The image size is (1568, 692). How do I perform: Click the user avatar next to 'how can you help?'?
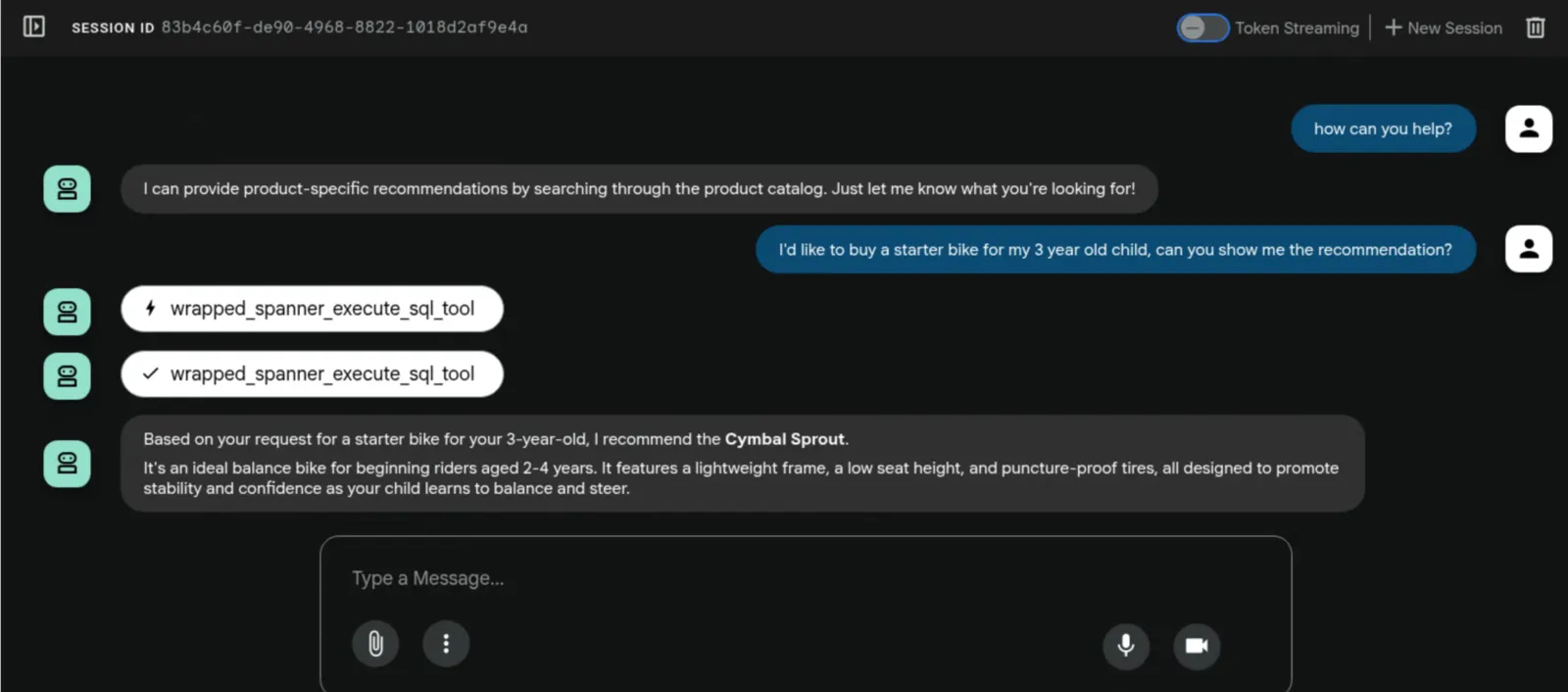[x=1529, y=128]
